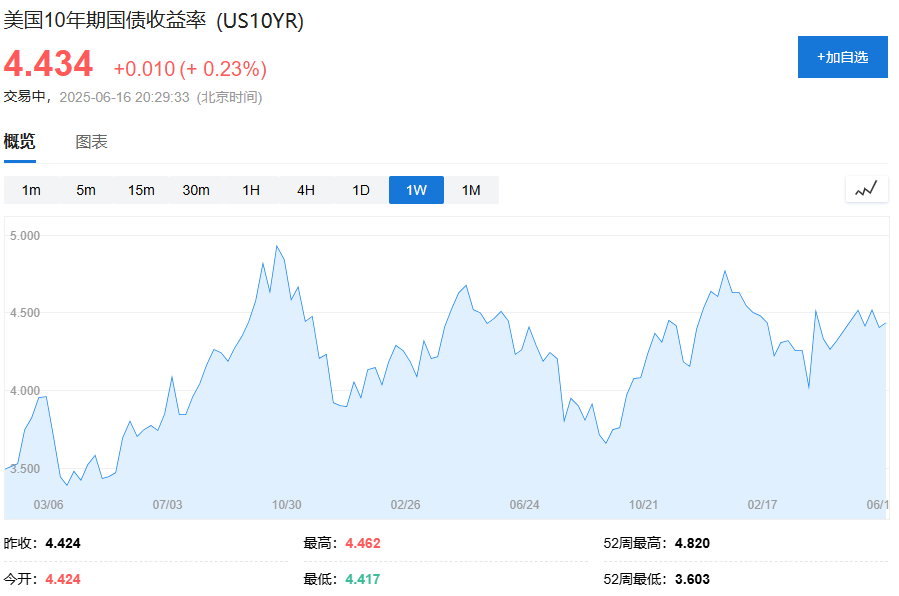Click the 03/06 x-axis date label
899x596 pixels.
(48, 505)
